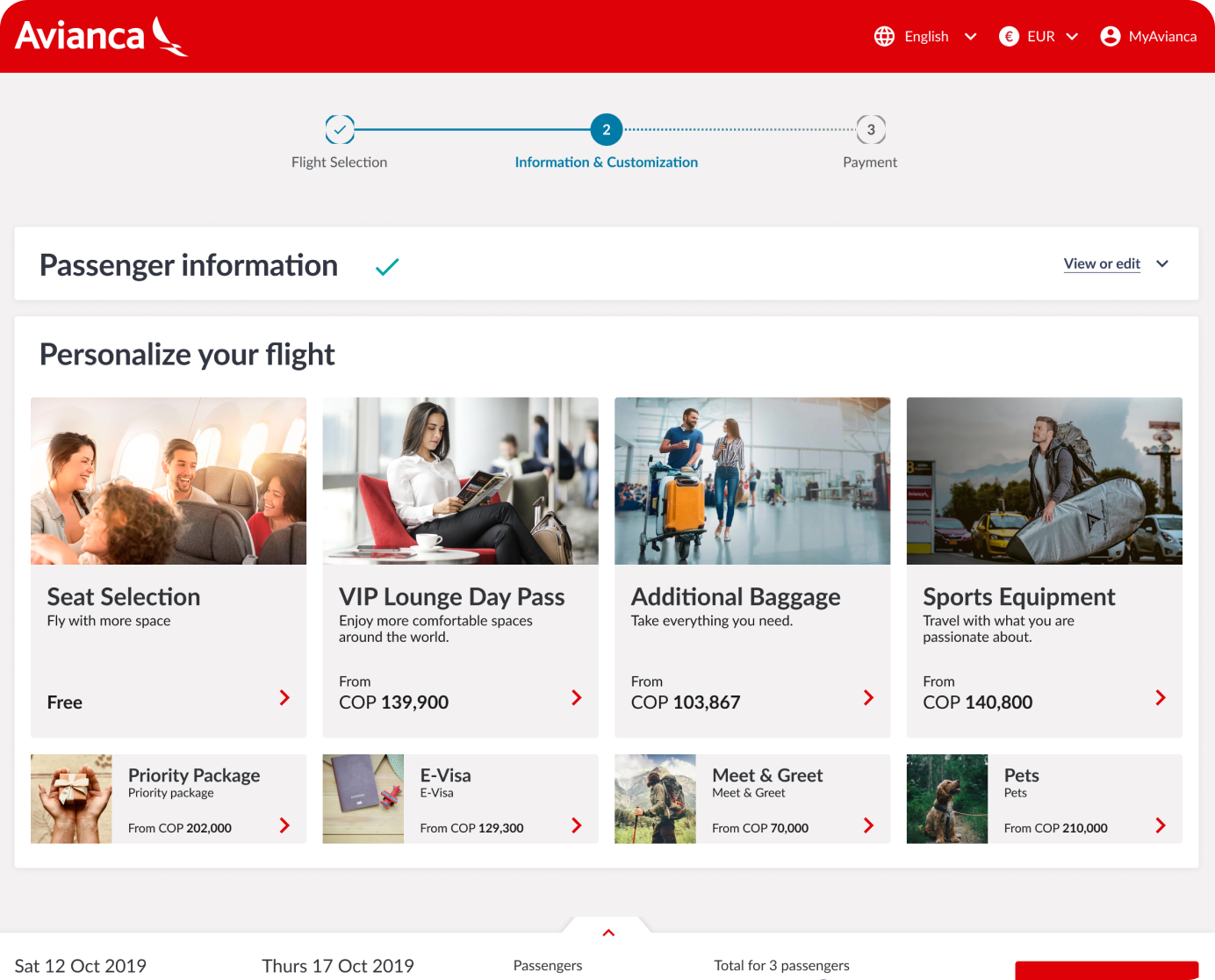The width and height of the screenshot is (1215, 980).
Task: Expand the bottom summary panel arrow
Action: coord(608,933)
